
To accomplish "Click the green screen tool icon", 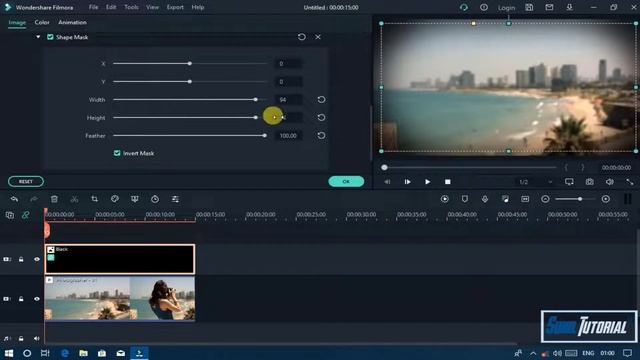I will point(135,199).
